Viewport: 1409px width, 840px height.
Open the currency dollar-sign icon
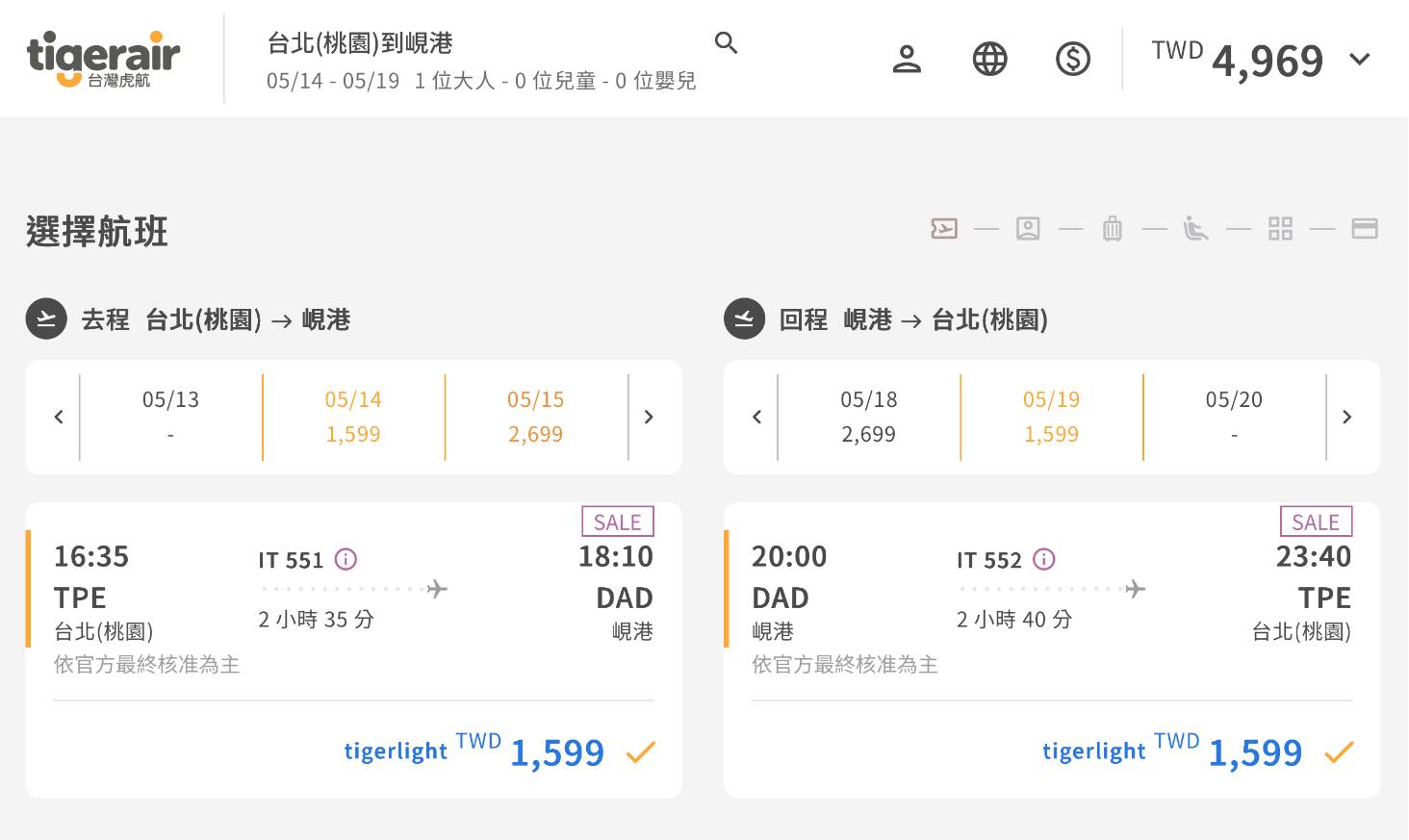click(1072, 59)
